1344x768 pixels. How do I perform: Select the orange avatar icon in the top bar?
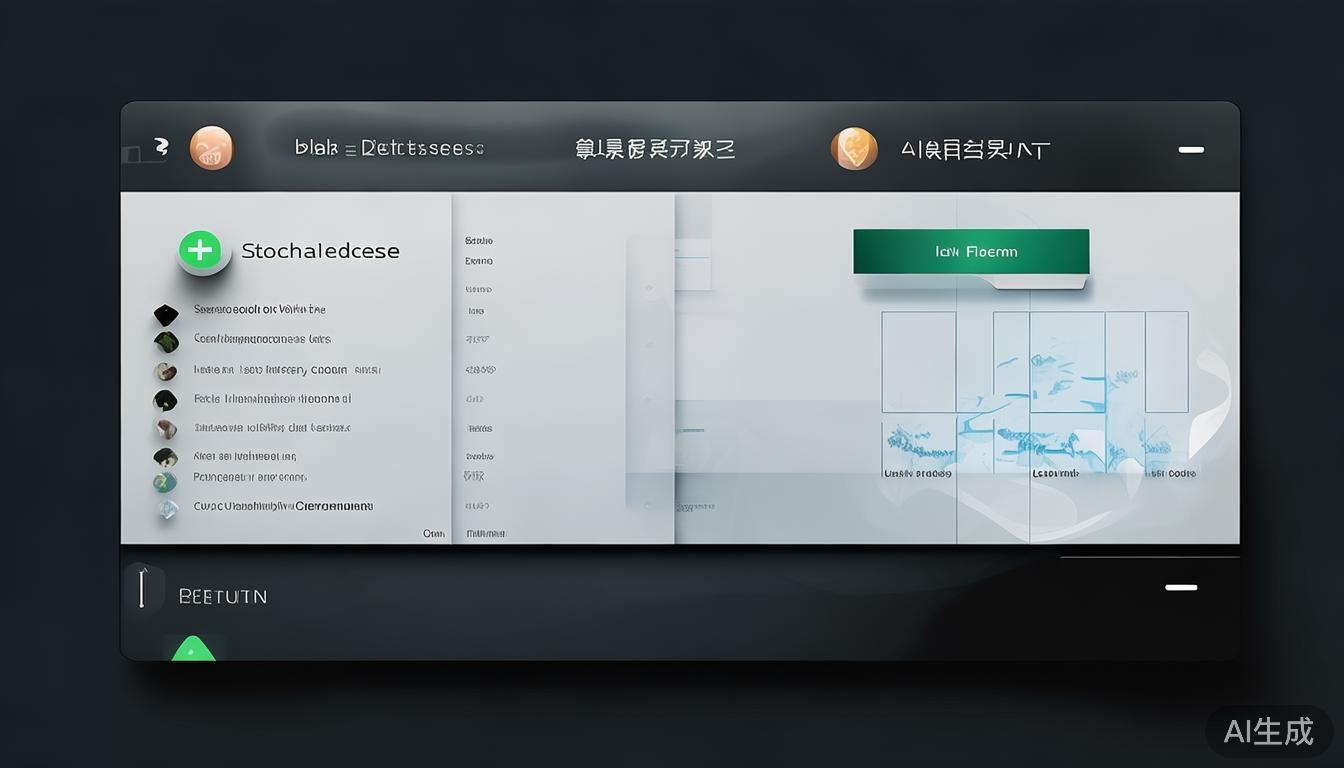tap(211, 147)
